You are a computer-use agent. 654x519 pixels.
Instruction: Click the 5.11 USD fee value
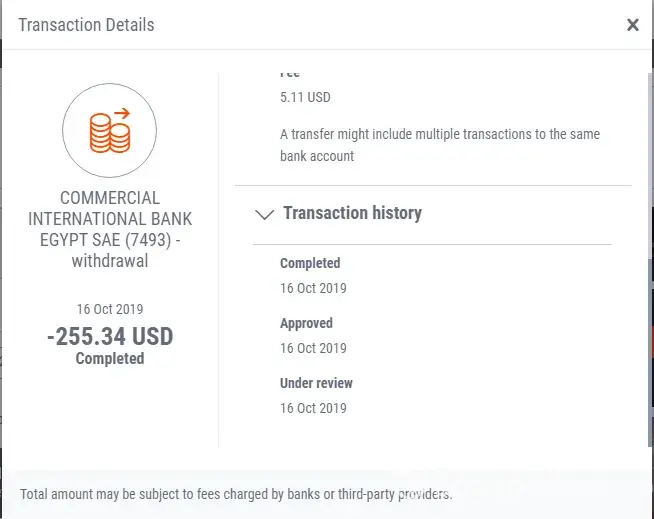tap(305, 98)
